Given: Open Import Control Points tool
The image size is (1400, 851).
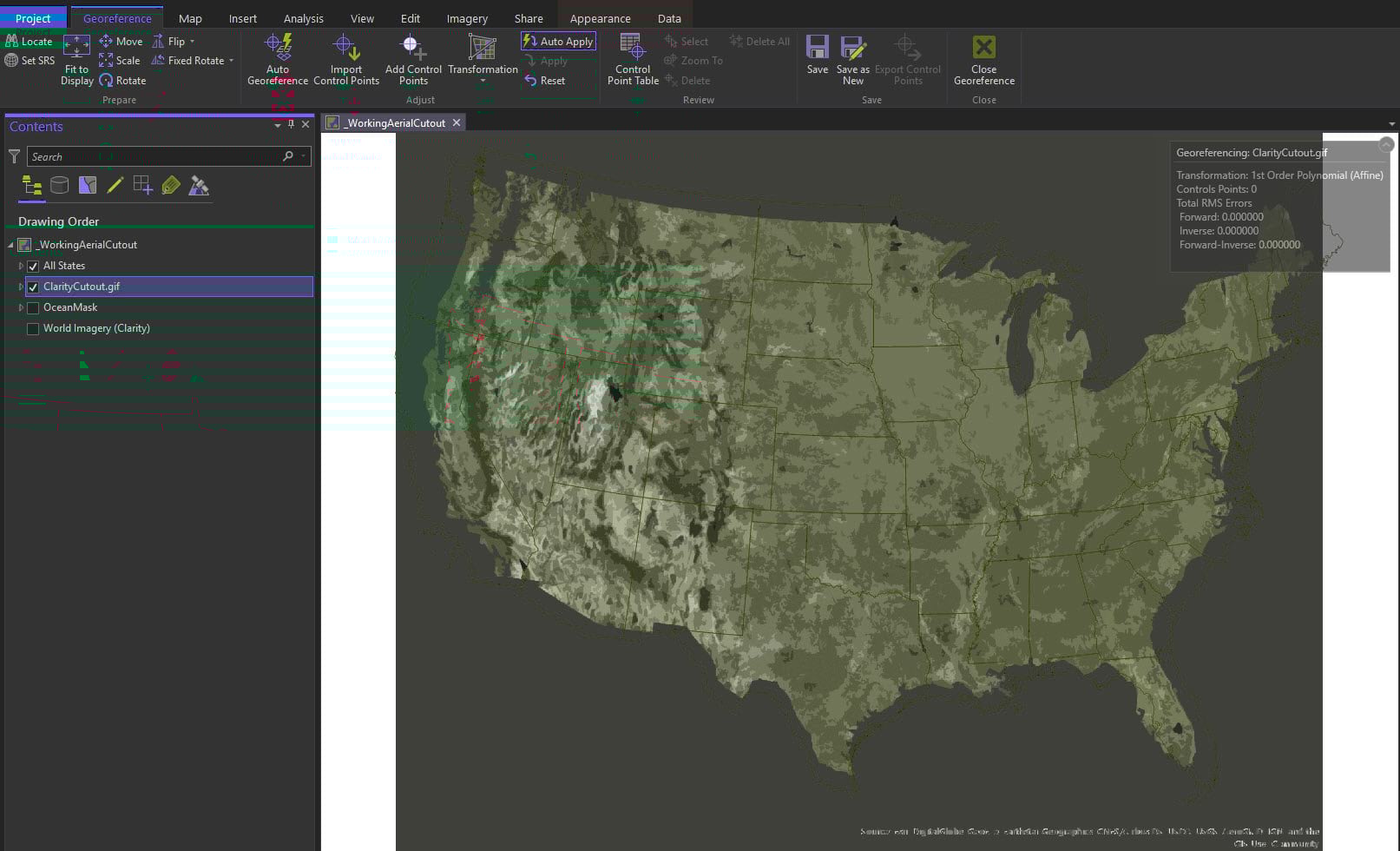Looking at the screenshot, I should pos(345,48).
